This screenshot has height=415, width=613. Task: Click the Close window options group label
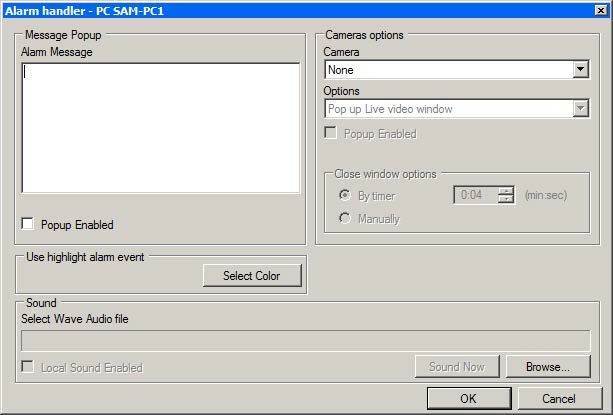[385, 174]
